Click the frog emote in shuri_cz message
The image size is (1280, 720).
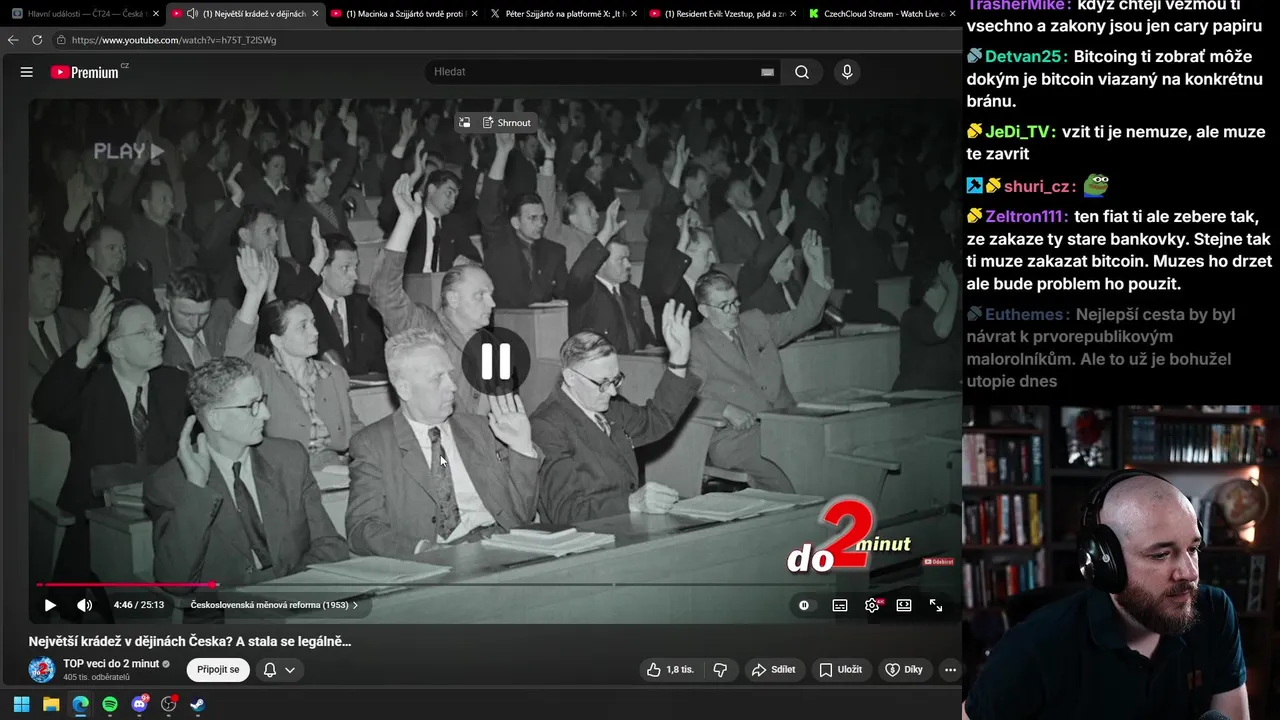tap(1096, 185)
